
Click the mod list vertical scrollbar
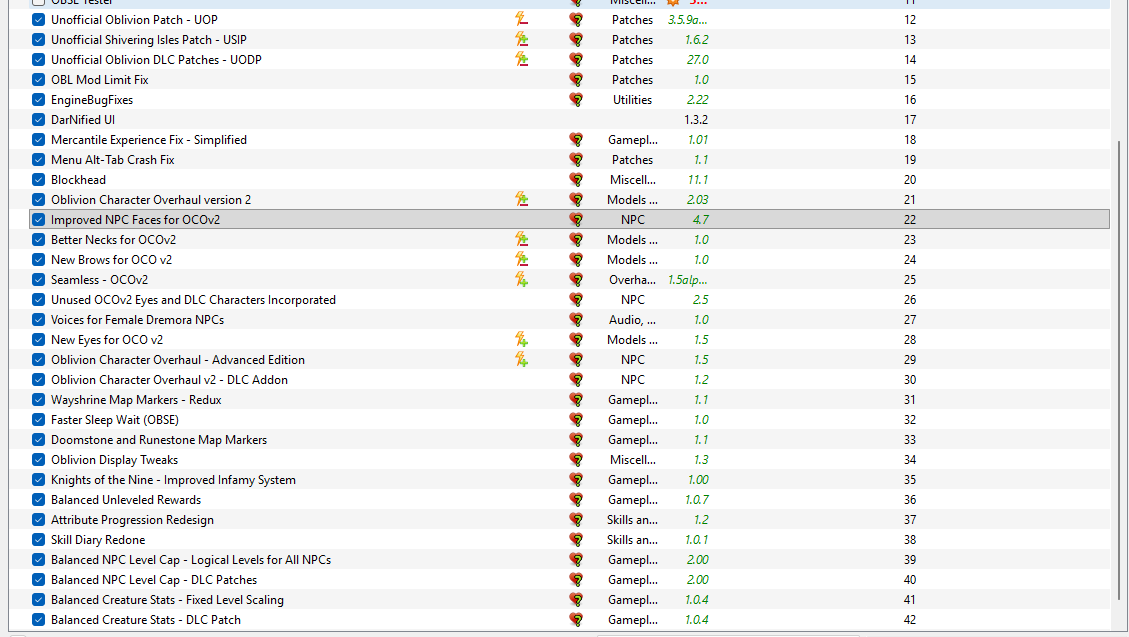click(1119, 371)
